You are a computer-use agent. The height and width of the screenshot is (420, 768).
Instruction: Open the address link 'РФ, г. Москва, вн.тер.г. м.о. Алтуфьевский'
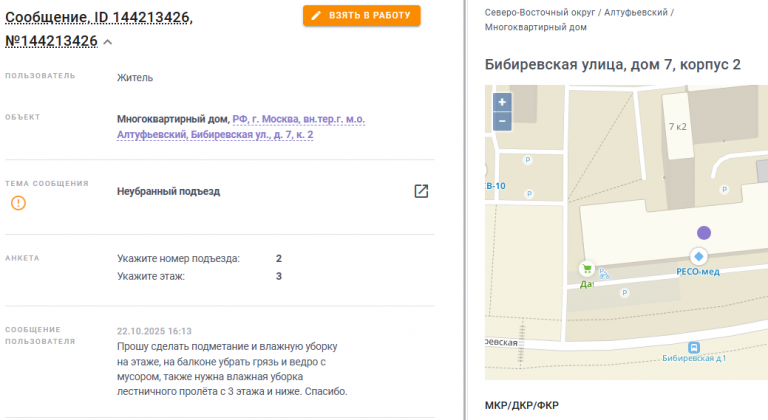pos(241,127)
